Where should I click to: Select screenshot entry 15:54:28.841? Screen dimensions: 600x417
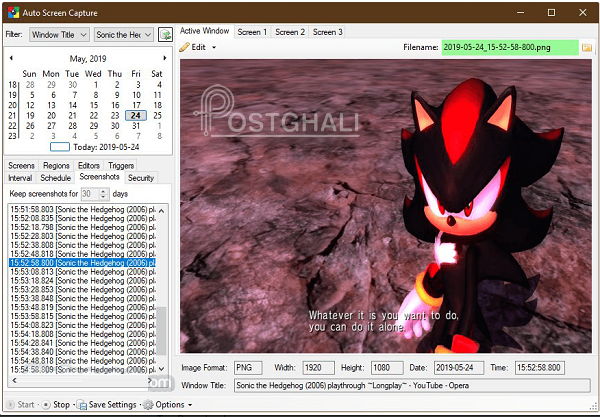click(x=82, y=343)
